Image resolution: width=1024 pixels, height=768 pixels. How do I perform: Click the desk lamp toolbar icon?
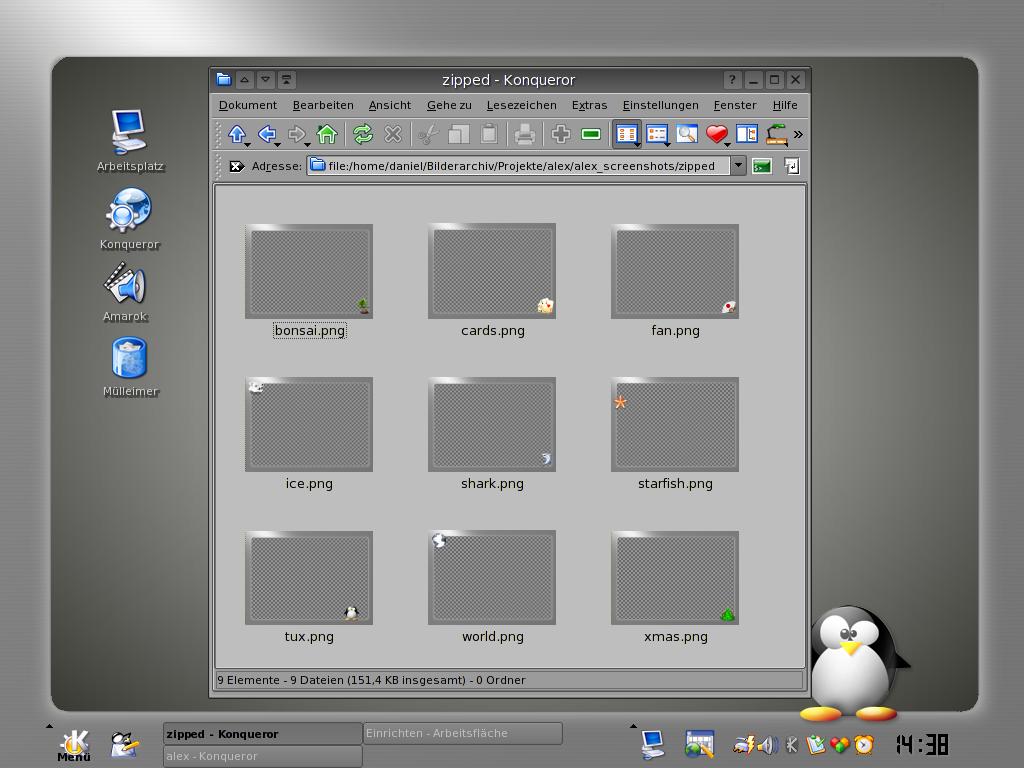[x=776, y=134]
